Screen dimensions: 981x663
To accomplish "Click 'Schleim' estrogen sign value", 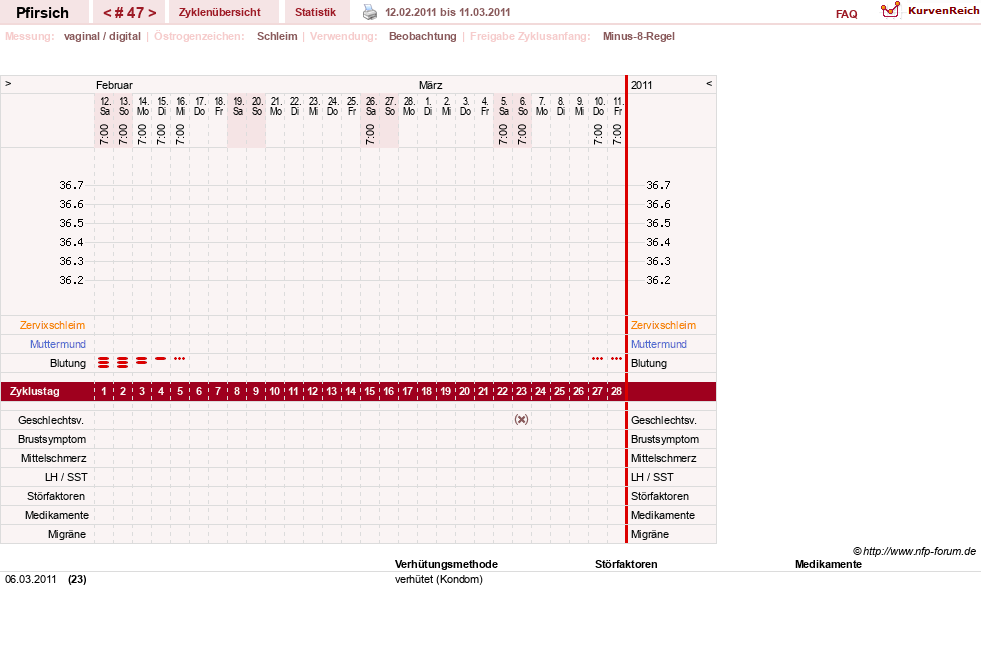I will pos(277,36).
